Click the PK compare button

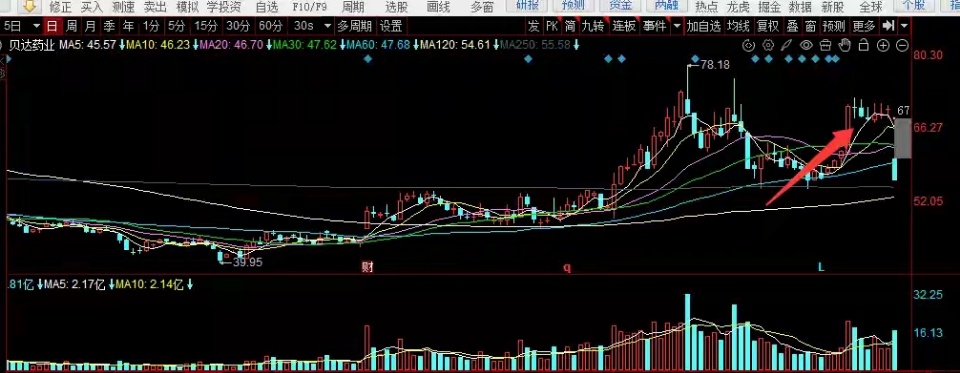coord(552,26)
